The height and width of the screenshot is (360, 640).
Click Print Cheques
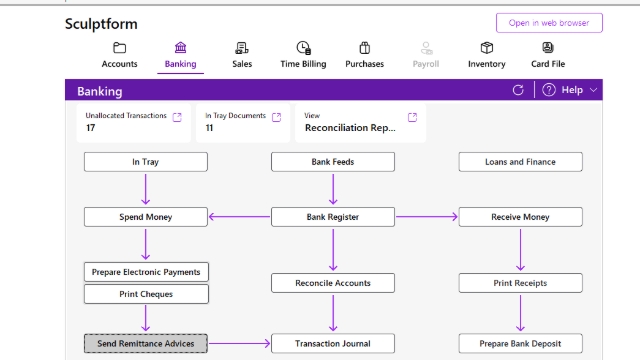pyautogui.click(x=146, y=294)
